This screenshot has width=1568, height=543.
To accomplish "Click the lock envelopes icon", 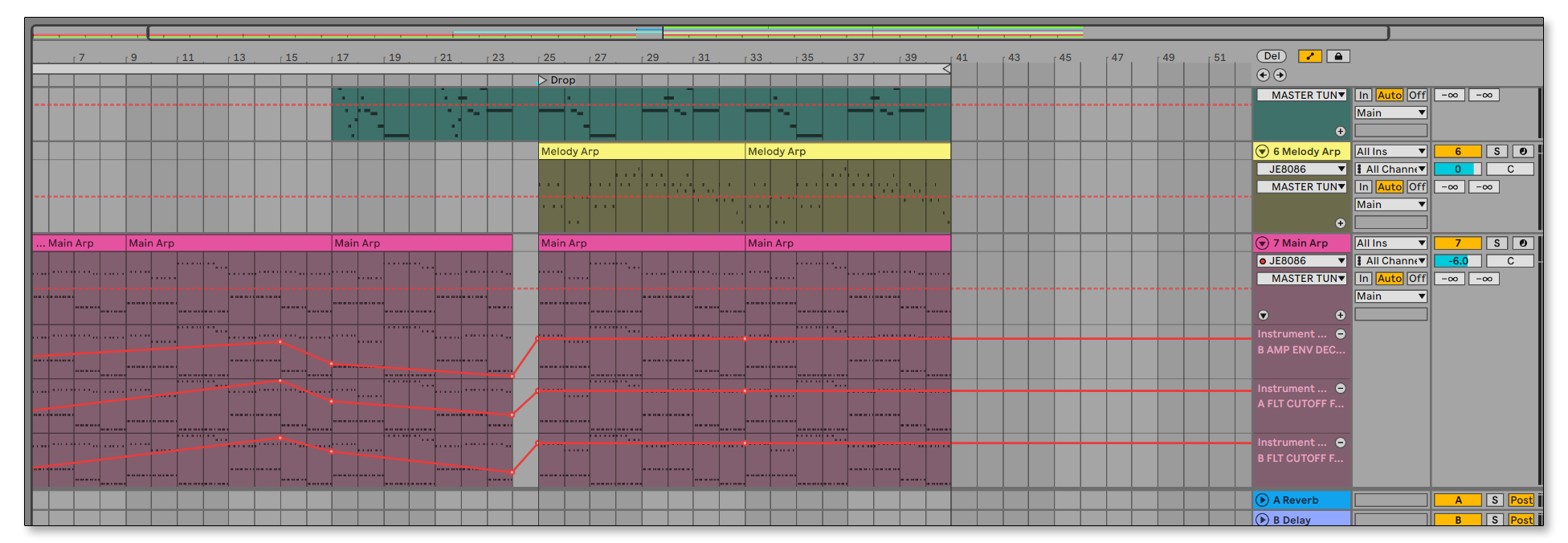I will pyautogui.click(x=1337, y=56).
